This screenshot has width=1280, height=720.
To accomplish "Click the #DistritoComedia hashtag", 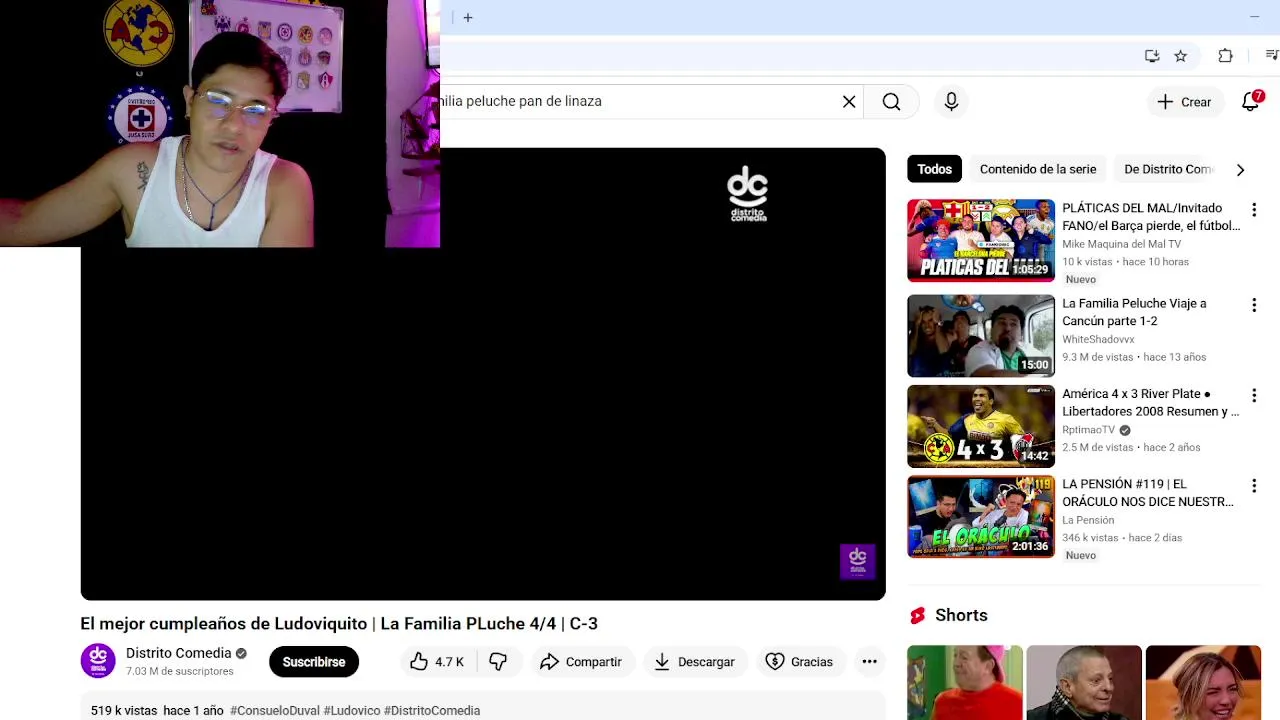I will tap(432, 710).
